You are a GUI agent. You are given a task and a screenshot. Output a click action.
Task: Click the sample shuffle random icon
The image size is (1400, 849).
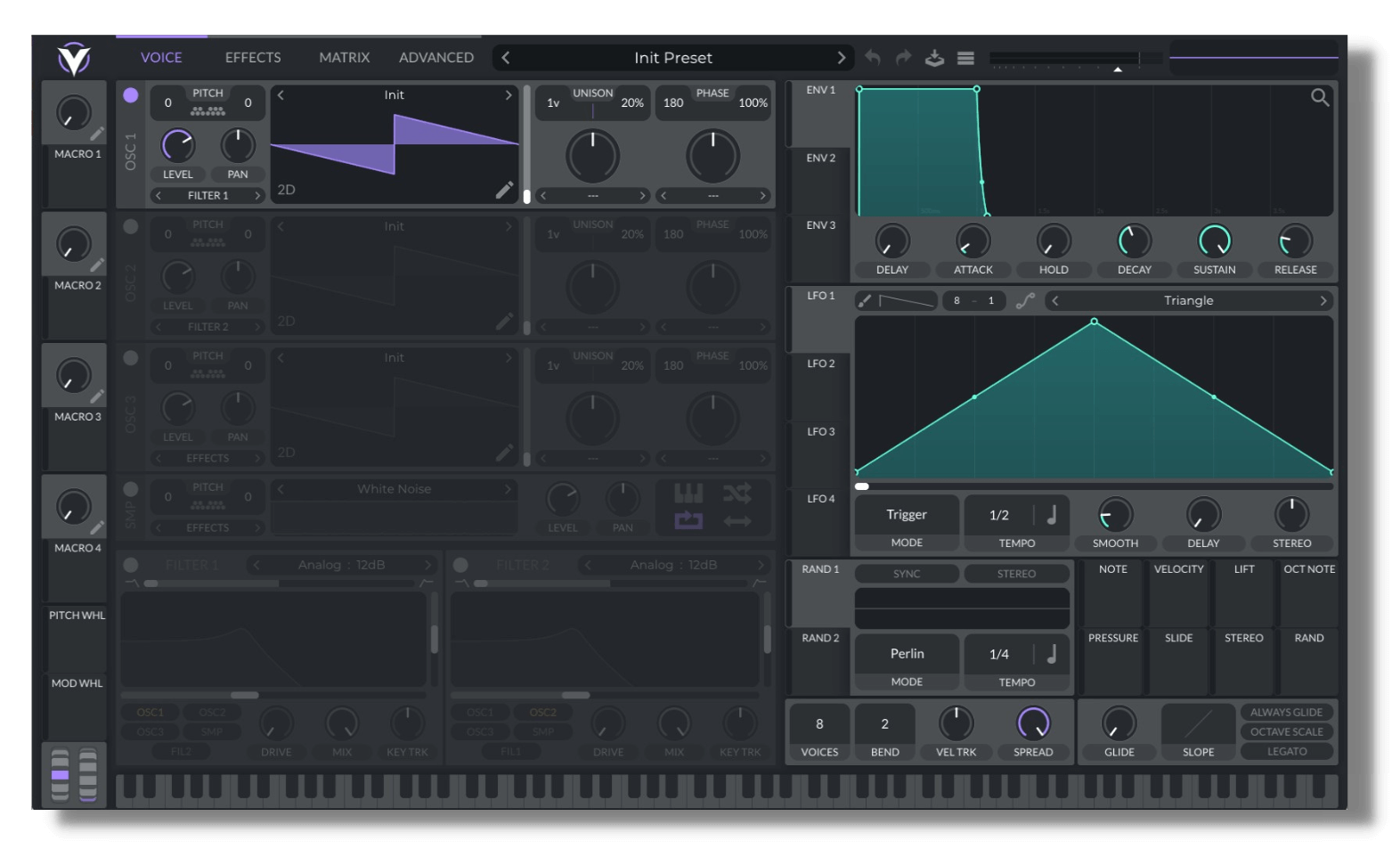737,493
